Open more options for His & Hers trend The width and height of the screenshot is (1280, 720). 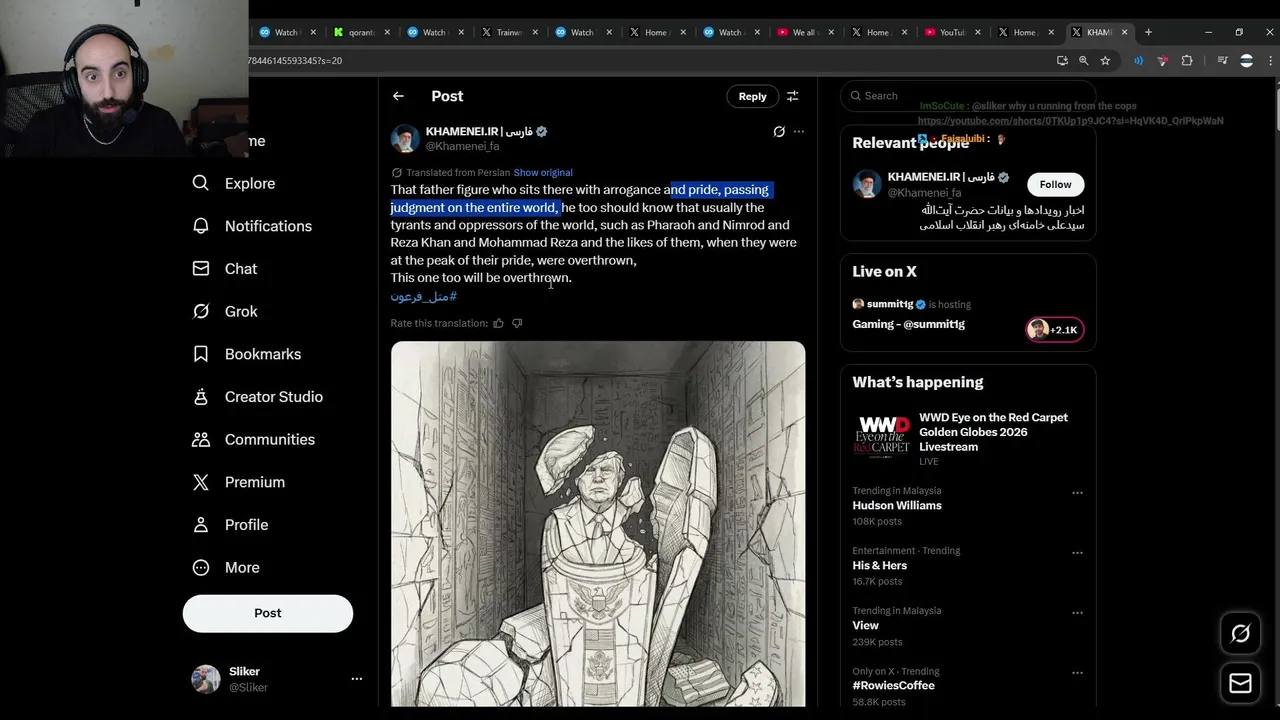(1077, 552)
